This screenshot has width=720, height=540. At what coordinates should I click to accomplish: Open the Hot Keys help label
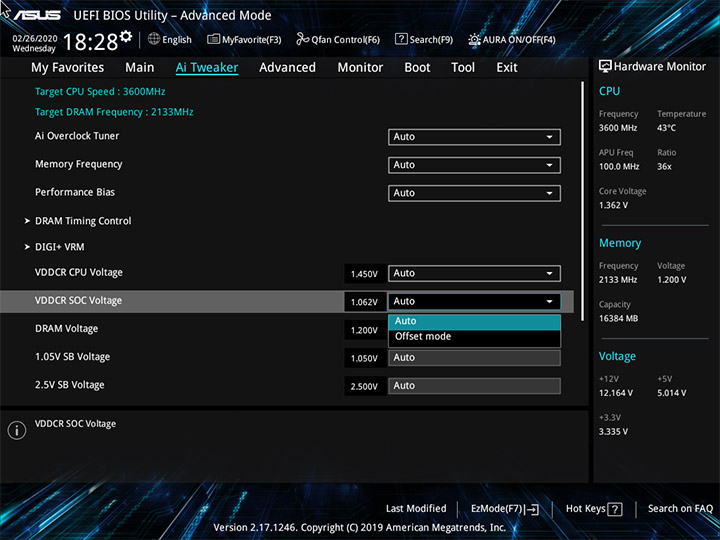(585, 508)
